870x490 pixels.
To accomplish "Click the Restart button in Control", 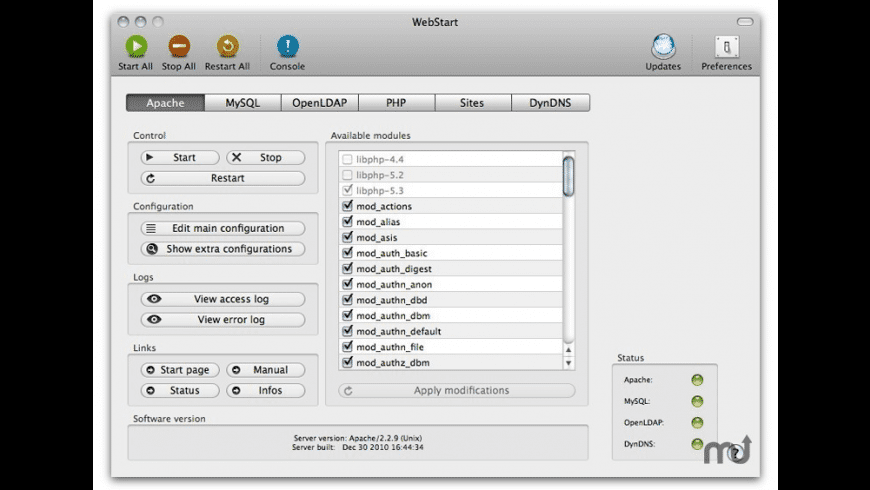I will coord(222,178).
